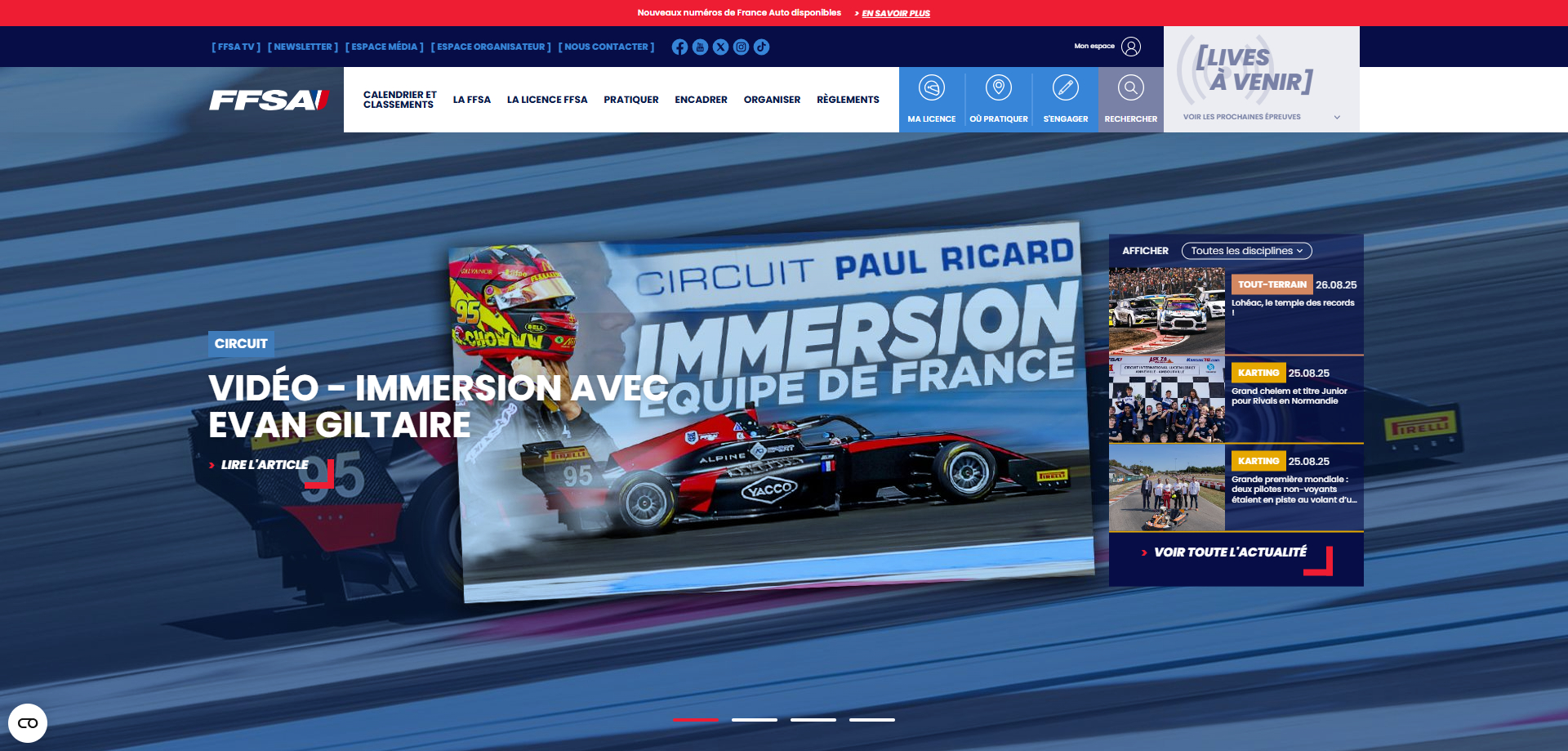
Task: Click the Lire l'article link
Action: point(263,463)
